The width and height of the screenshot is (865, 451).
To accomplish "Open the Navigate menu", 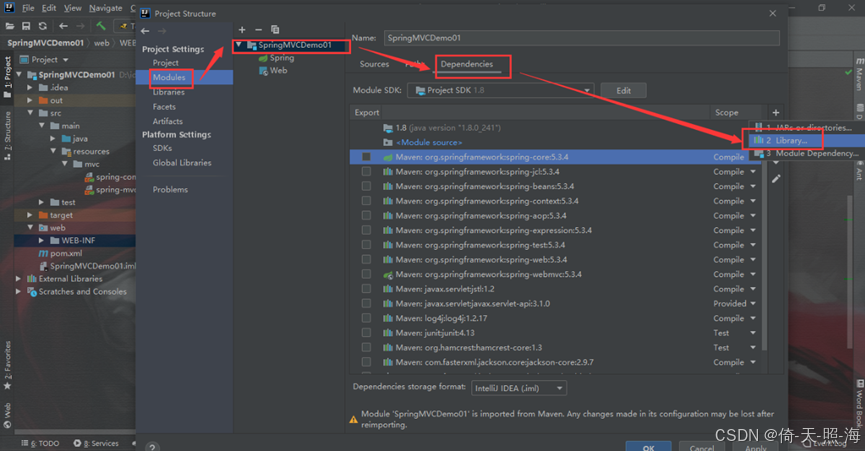I will (106, 8).
